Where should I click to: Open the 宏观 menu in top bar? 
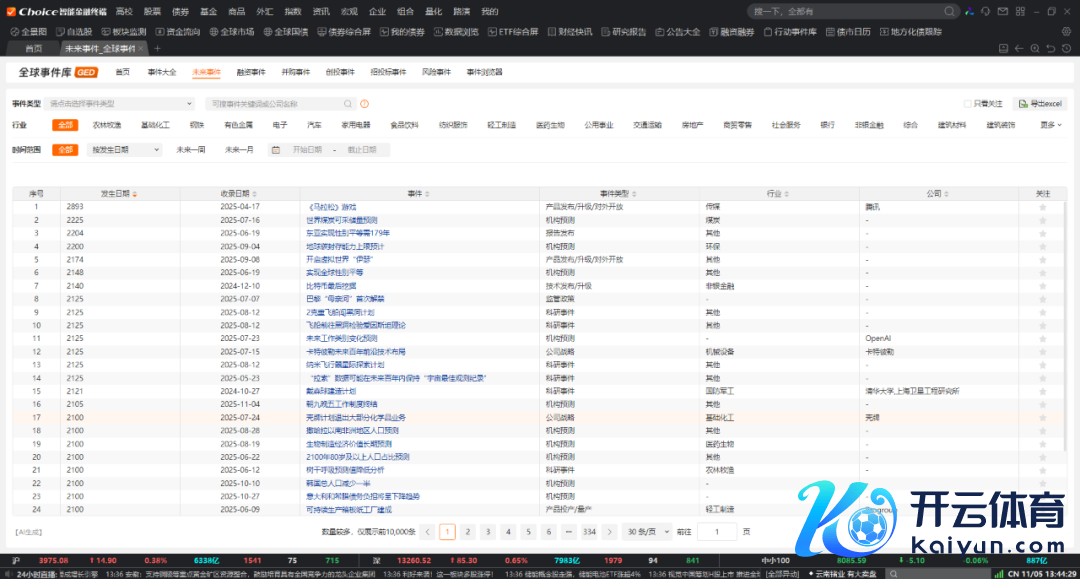(x=349, y=12)
